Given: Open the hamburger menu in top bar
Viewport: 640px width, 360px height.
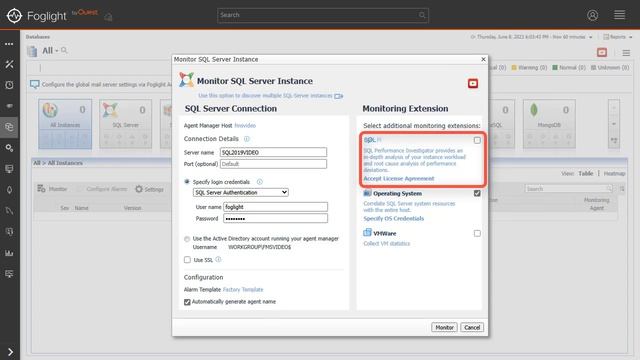Looking at the screenshot, I should tap(619, 15).
